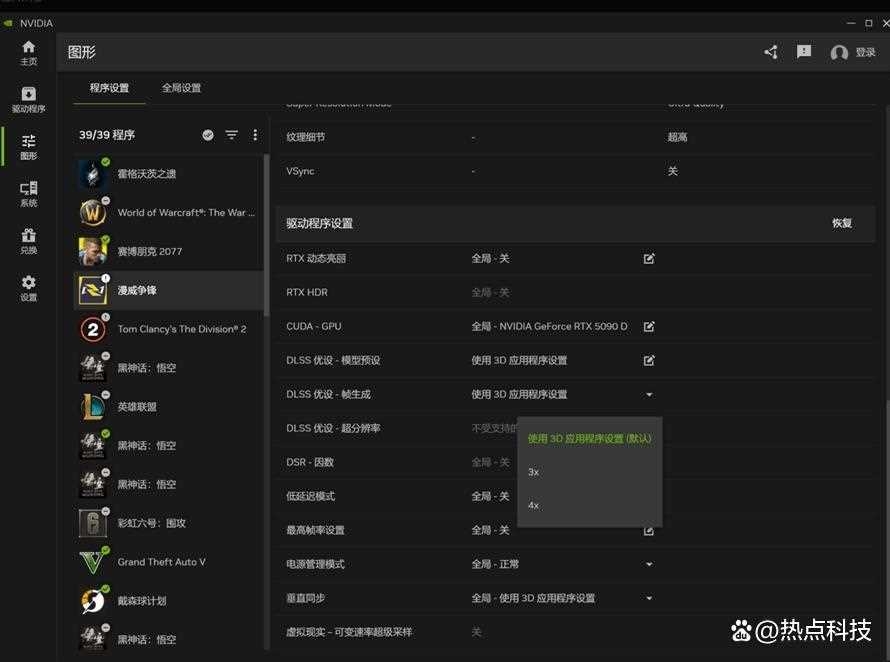Open the 设置 settings gear in sidebar
Viewport: 890px width, 662px height.
click(x=28, y=288)
